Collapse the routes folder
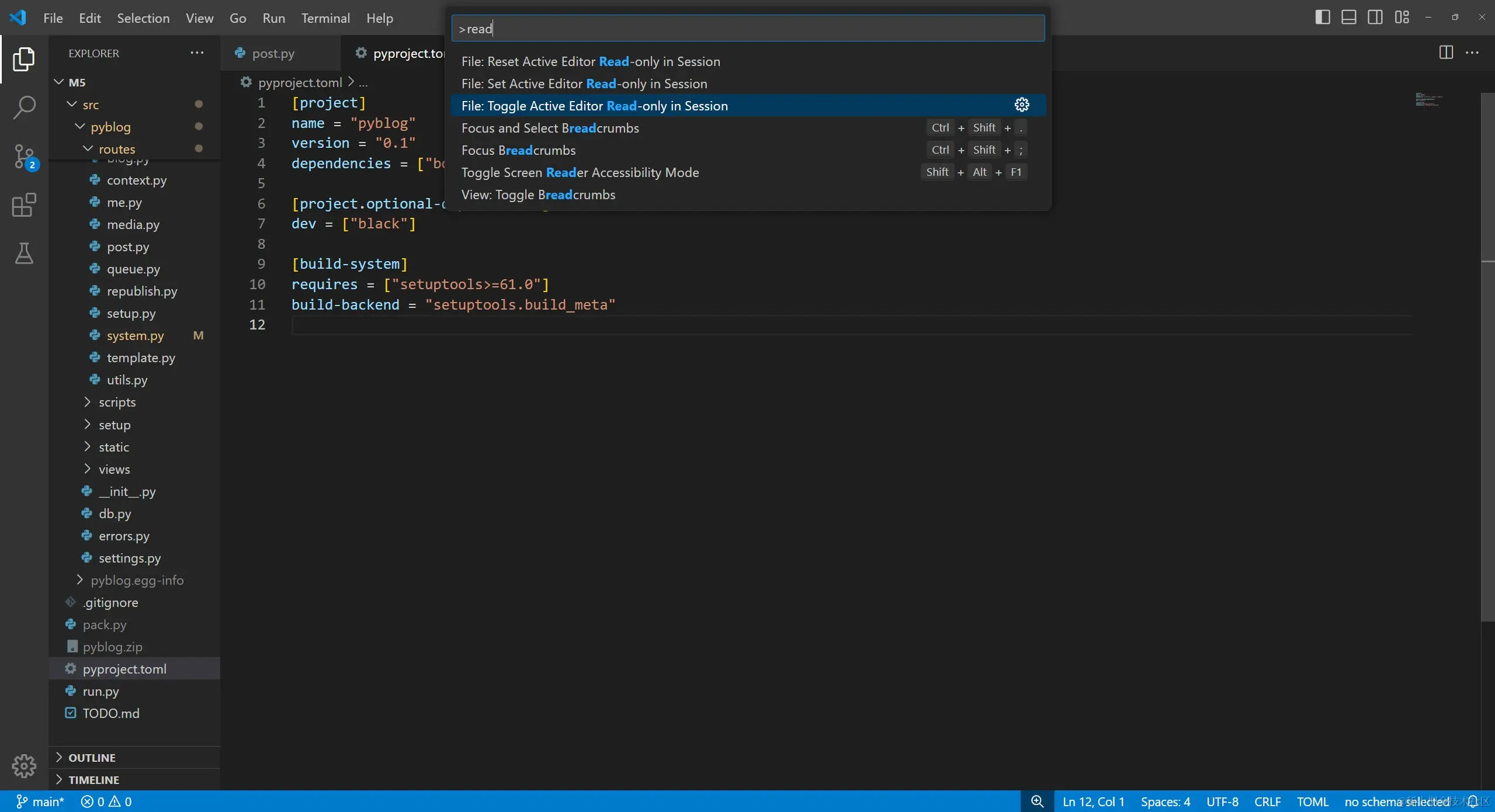Viewport: 1495px width, 812px height. 117,149
